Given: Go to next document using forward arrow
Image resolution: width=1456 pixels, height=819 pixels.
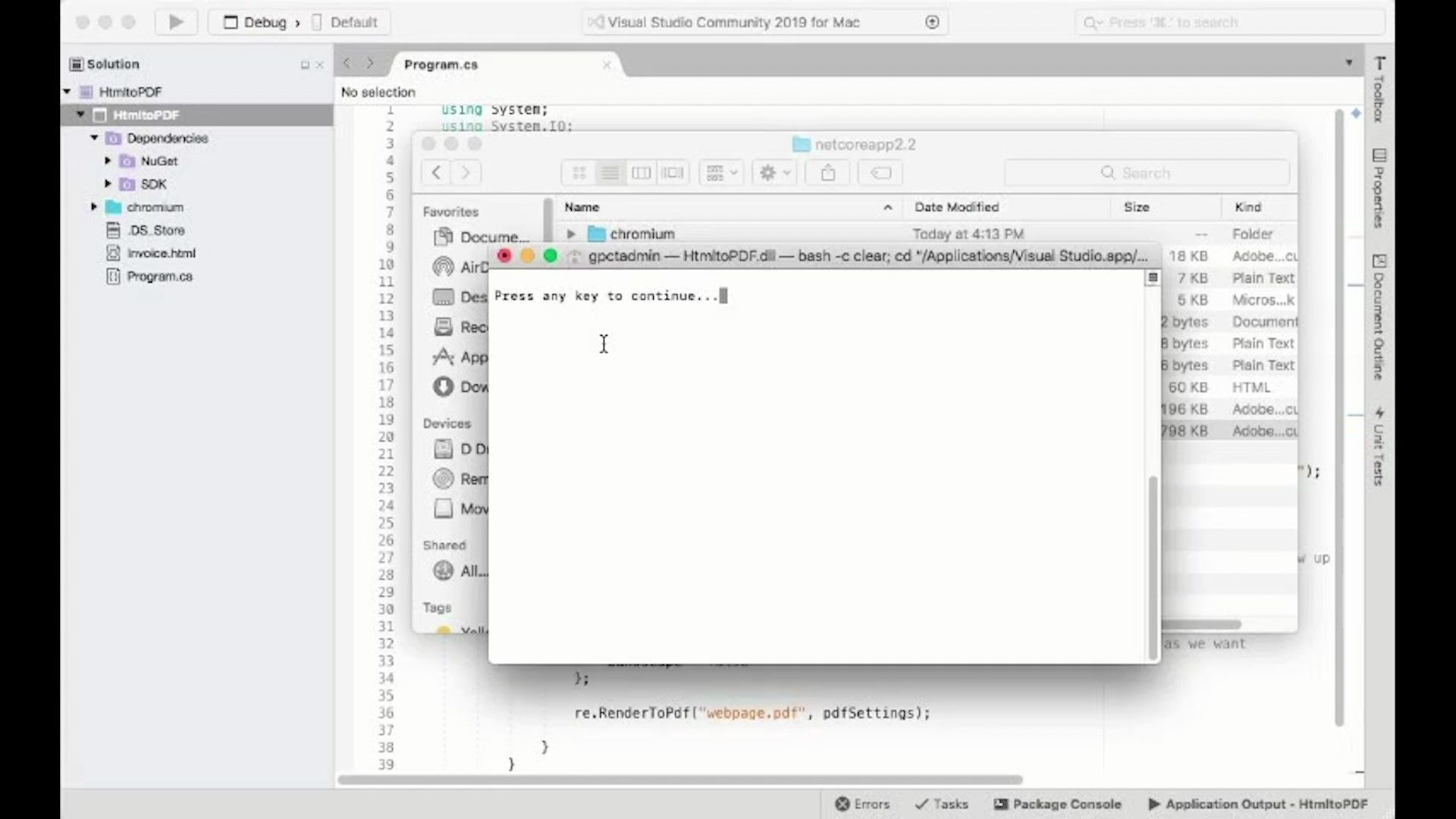Looking at the screenshot, I should click(370, 64).
